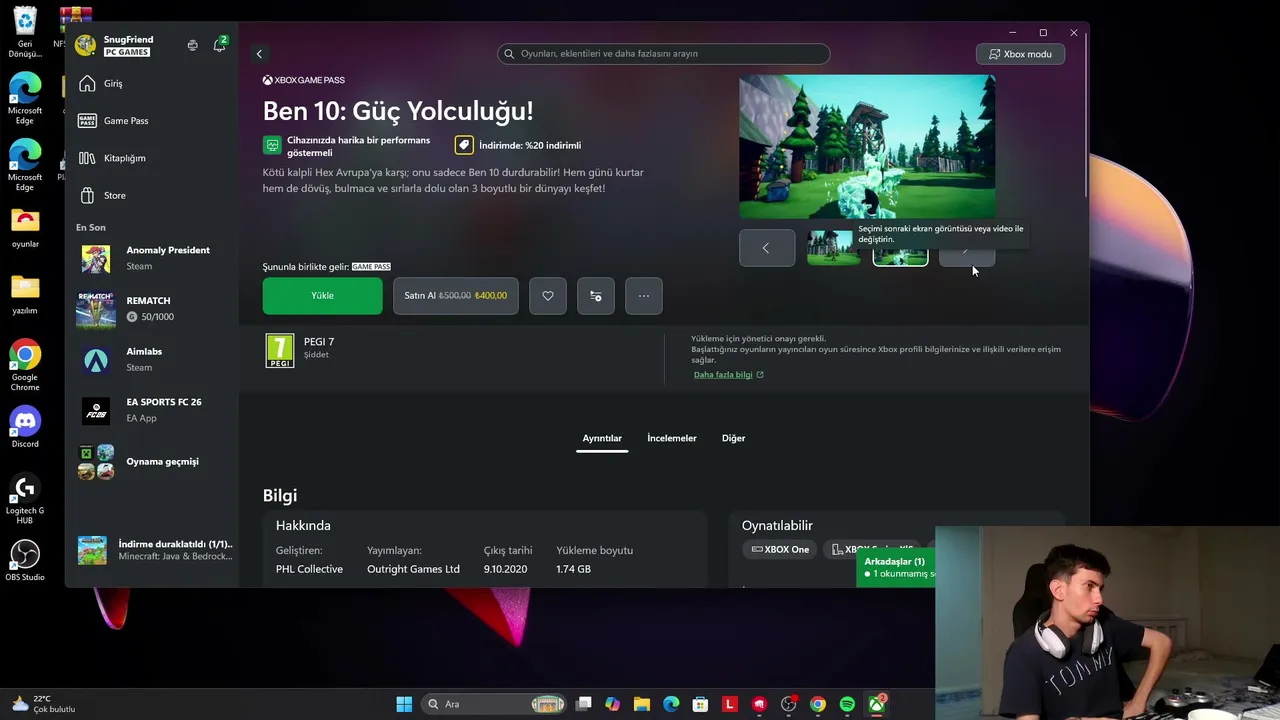Click the green performance check icon

[272, 145]
